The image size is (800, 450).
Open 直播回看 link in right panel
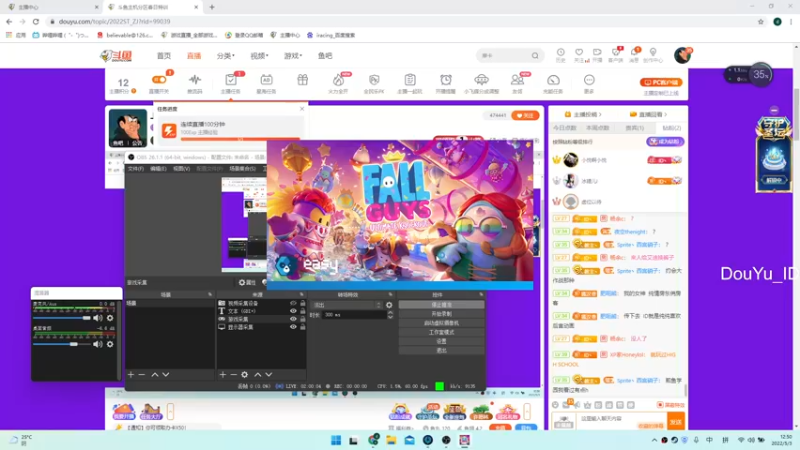(649, 114)
